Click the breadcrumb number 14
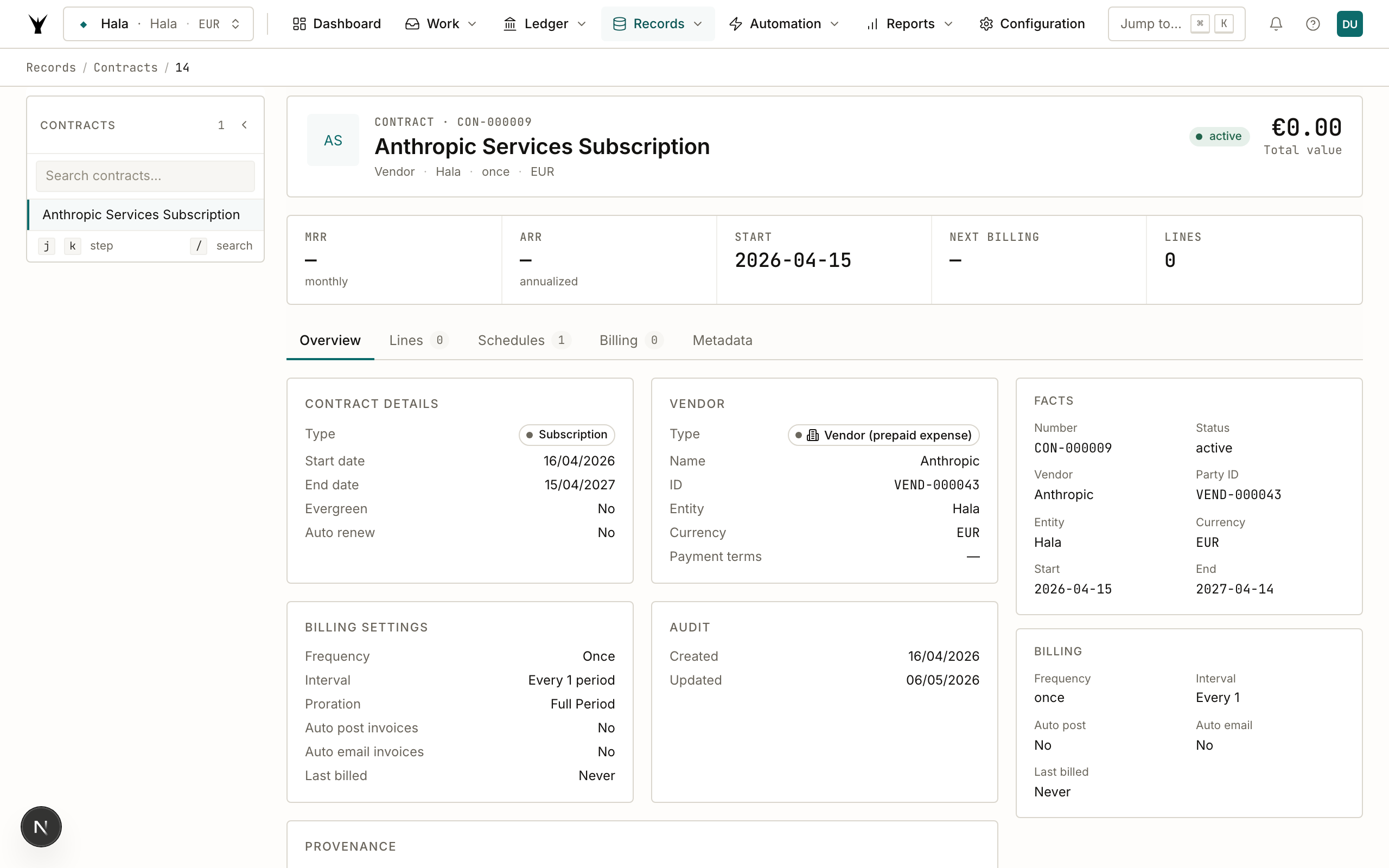The image size is (1389, 868). (x=182, y=67)
